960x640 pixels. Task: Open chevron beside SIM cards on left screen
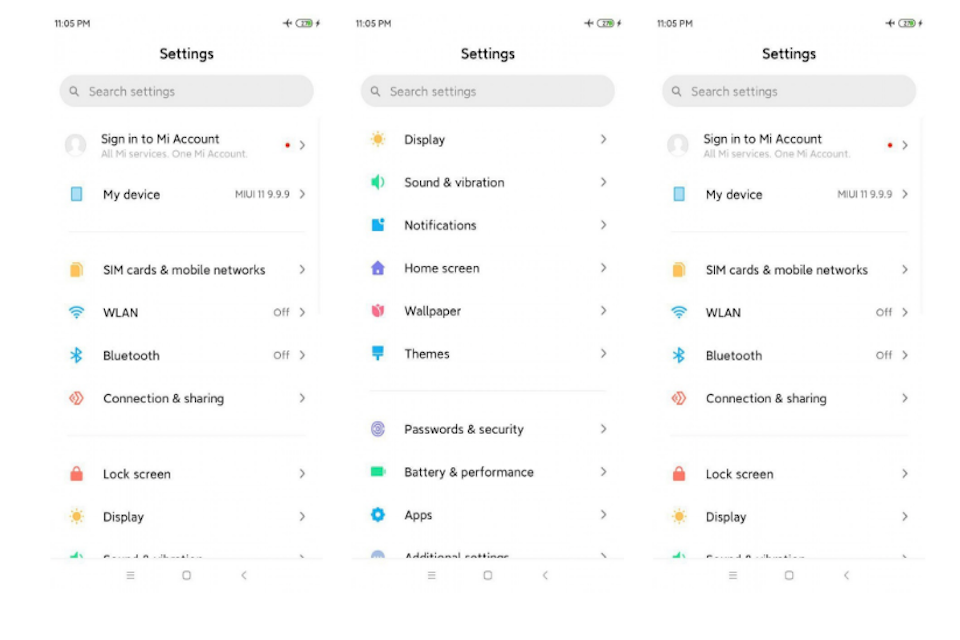pos(302,269)
